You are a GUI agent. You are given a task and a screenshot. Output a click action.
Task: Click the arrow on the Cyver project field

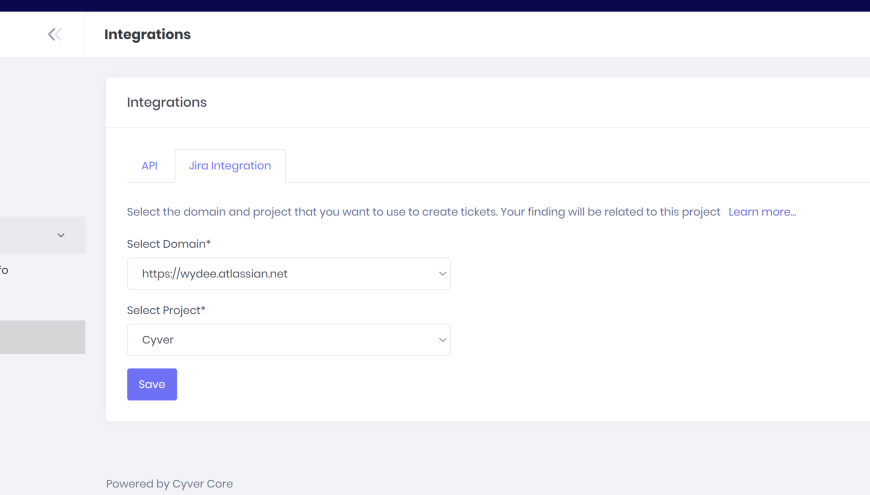[x=443, y=340]
